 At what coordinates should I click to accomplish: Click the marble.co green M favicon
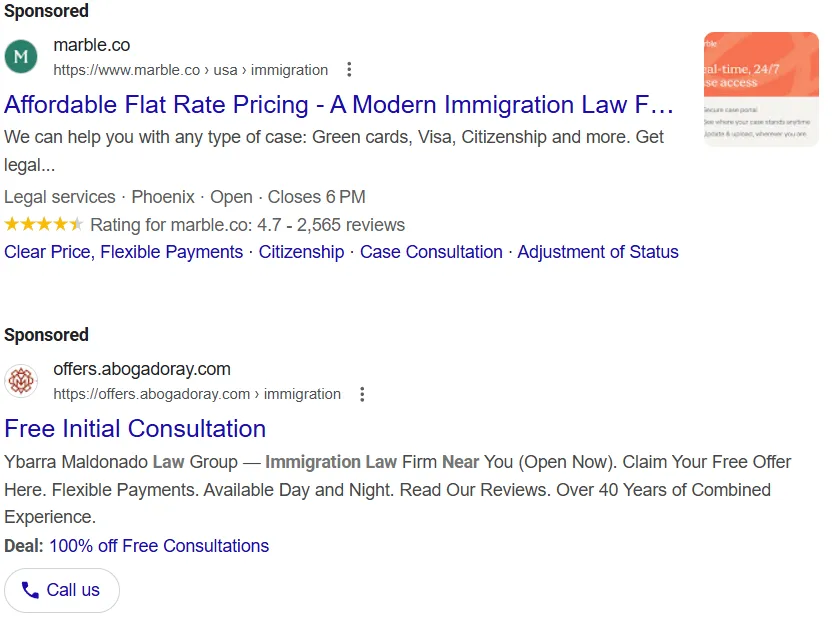pyautogui.click(x=21, y=57)
